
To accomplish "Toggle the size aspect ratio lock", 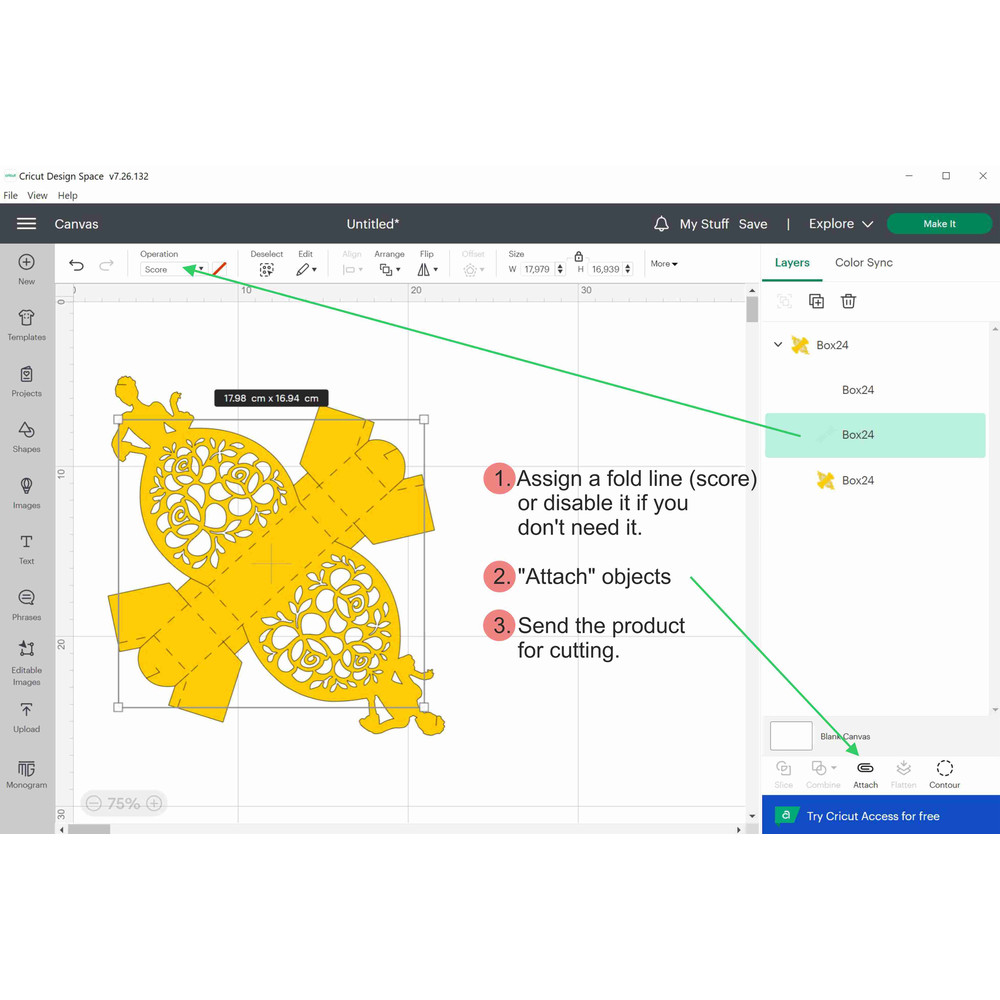I will coord(578,257).
